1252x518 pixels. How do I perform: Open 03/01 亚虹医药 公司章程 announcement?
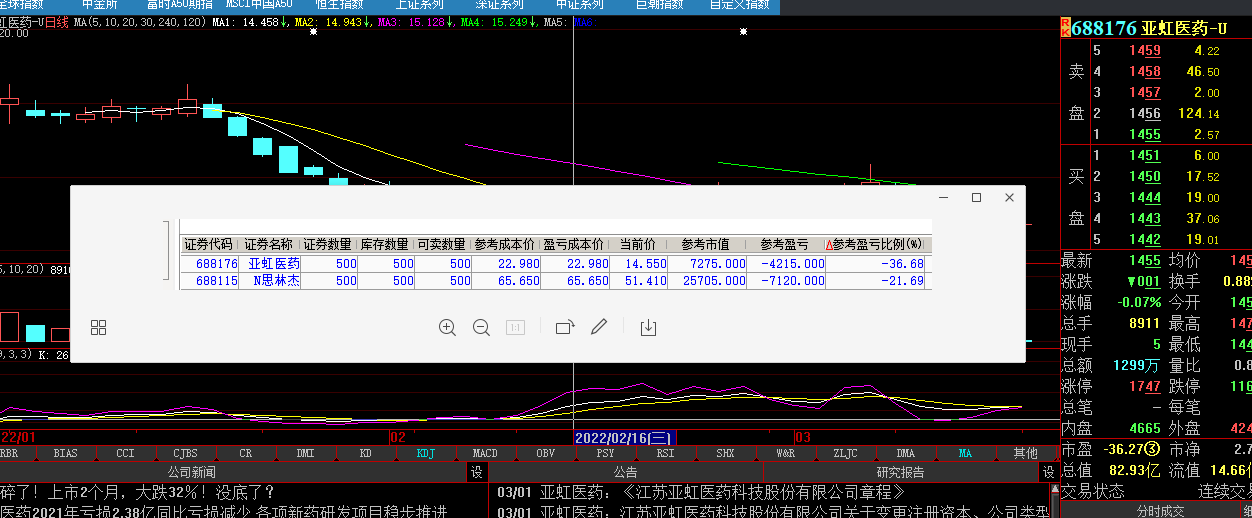(700, 492)
